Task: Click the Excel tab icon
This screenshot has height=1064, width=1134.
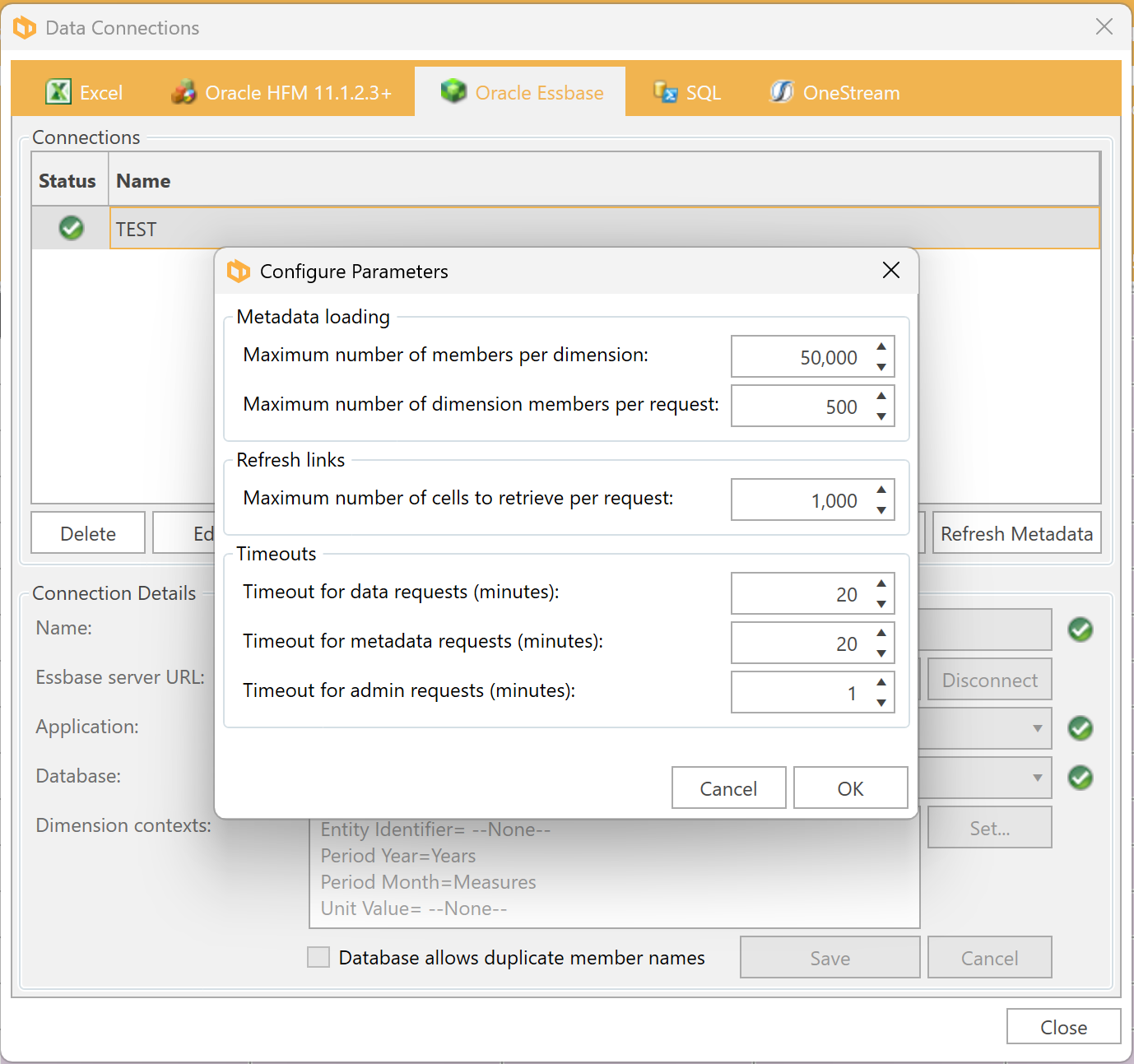Action: tap(58, 92)
